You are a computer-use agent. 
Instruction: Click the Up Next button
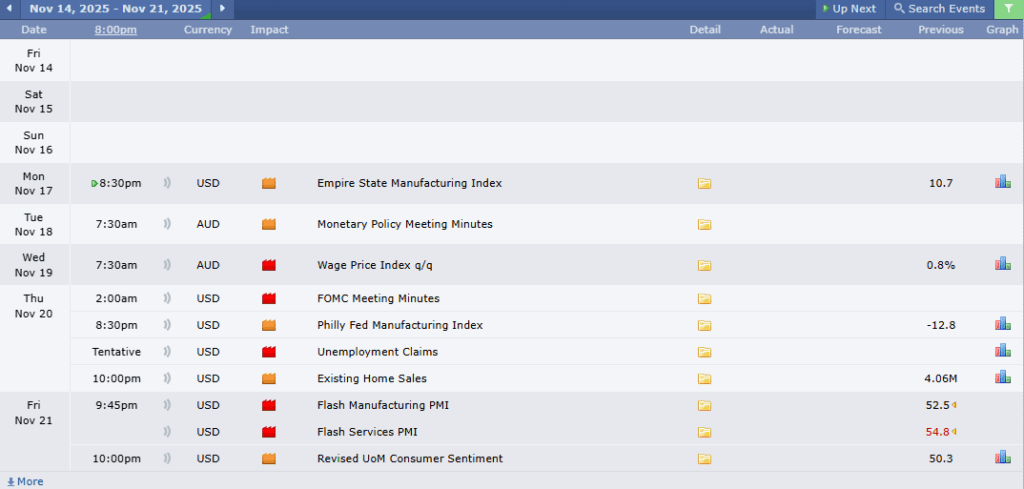click(x=849, y=9)
